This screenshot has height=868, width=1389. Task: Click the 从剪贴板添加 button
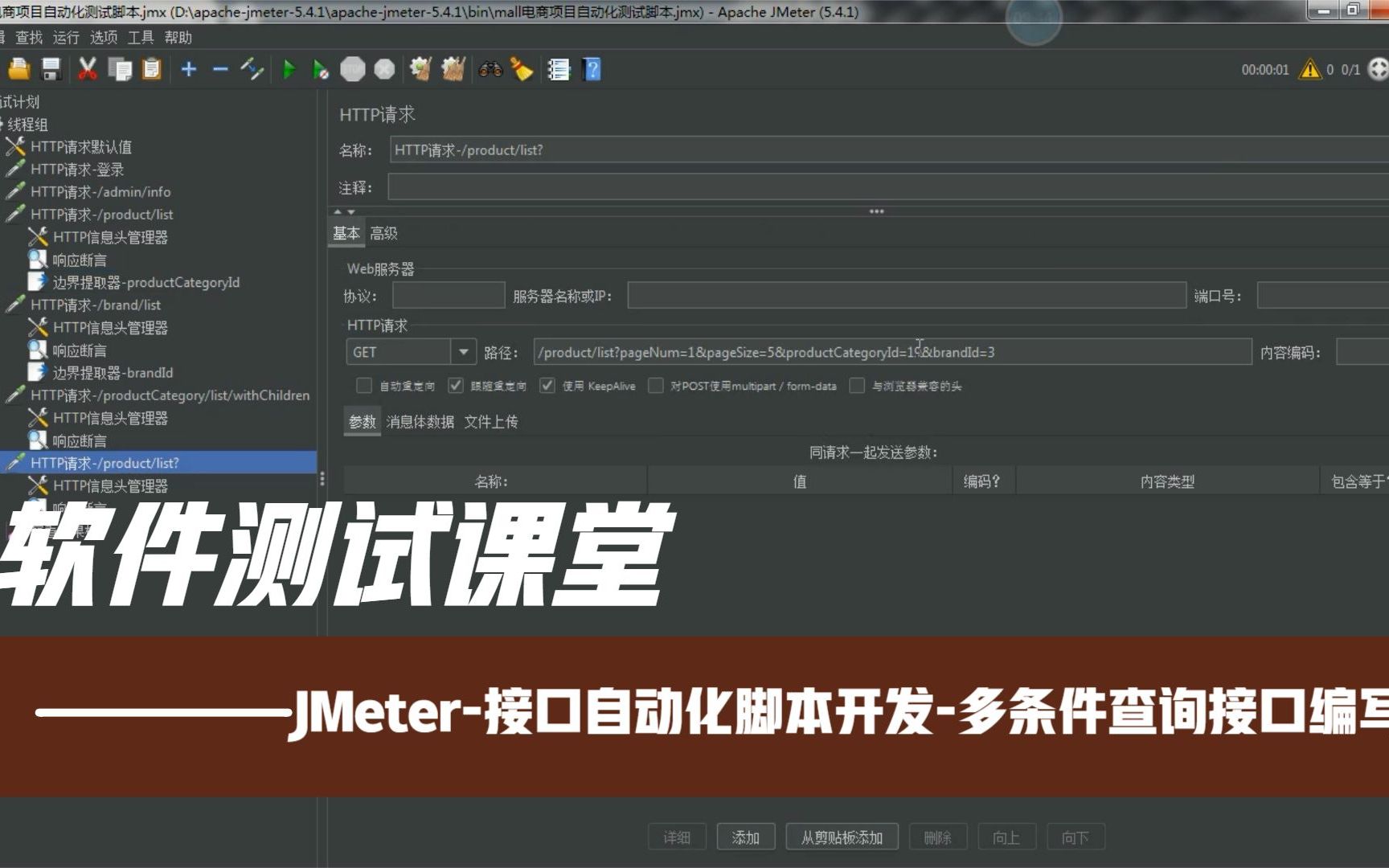[x=842, y=837]
